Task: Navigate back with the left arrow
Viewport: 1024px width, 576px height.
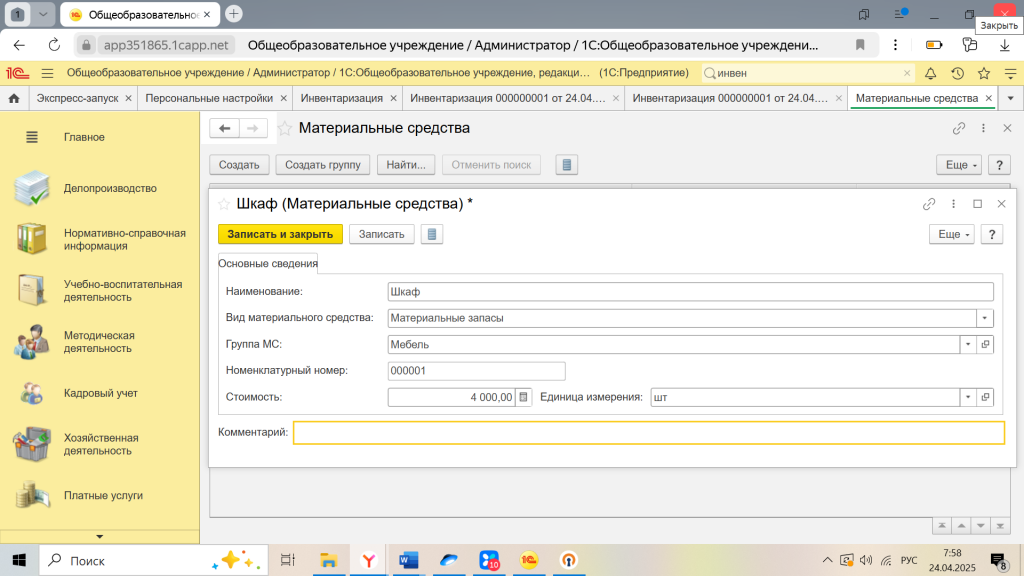Action: (x=225, y=128)
